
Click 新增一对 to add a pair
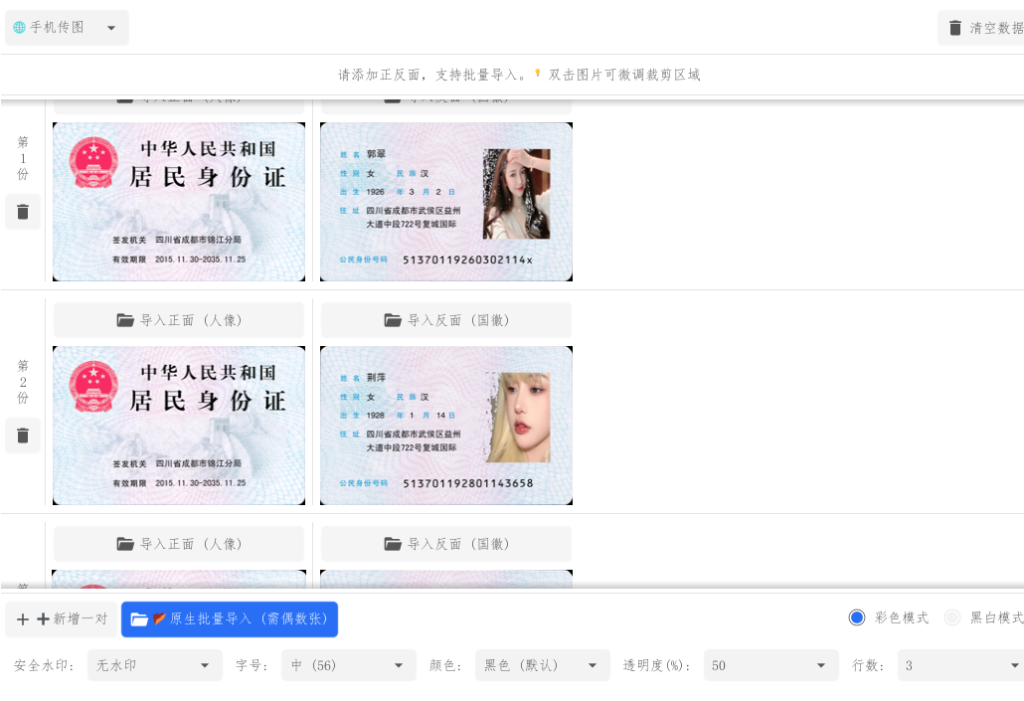click(61, 619)
